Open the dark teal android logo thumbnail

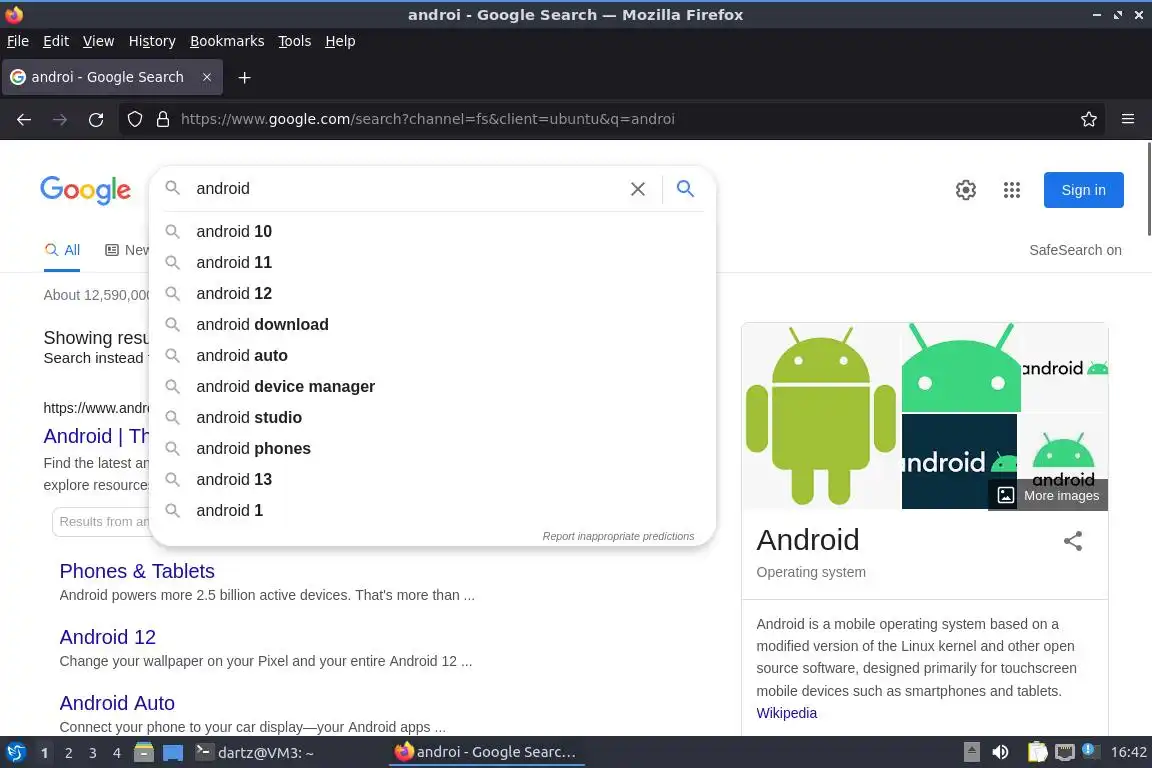[x=959, y=462]
